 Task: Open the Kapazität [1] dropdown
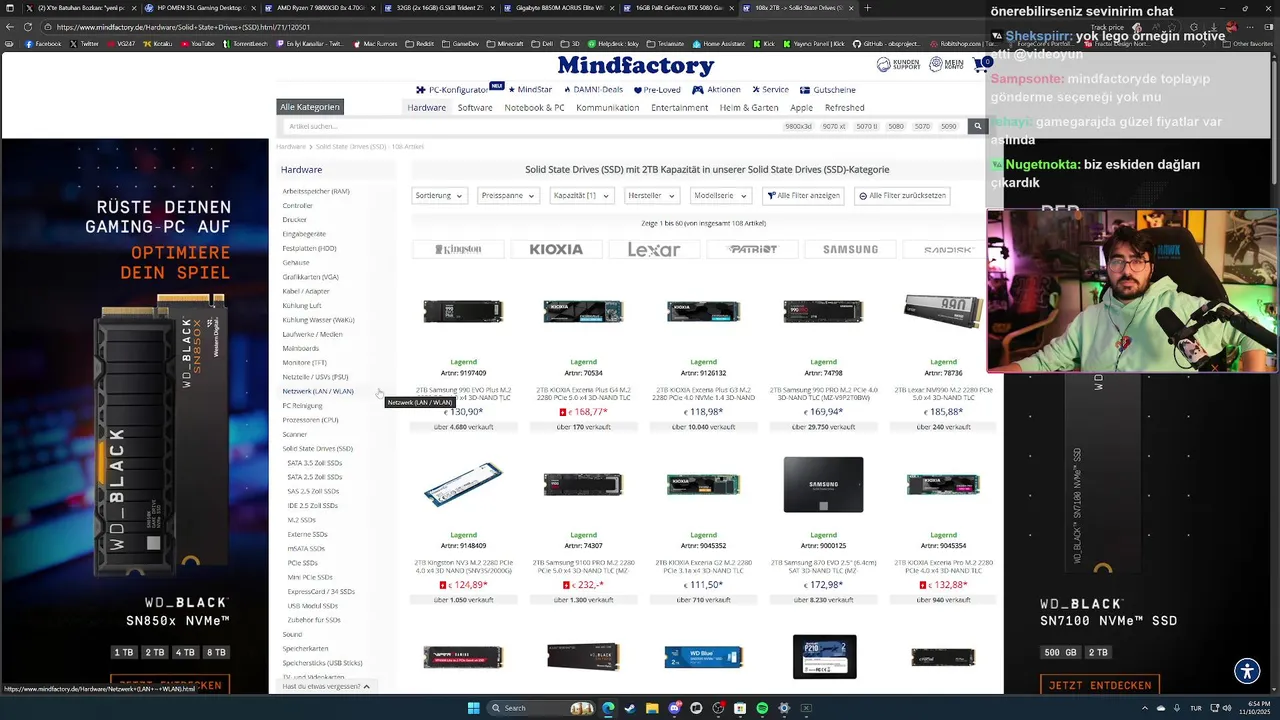point(581,196)
